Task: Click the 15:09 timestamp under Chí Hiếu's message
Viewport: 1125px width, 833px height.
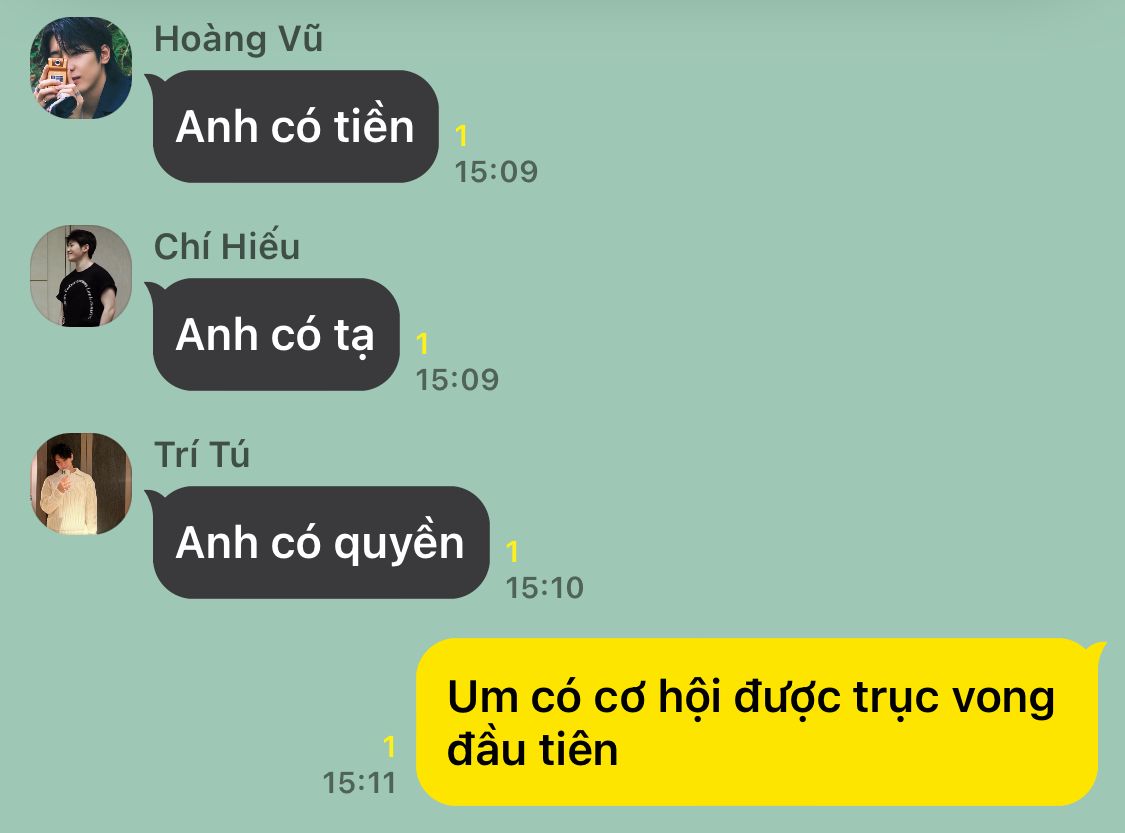Action: pos(457,380)
